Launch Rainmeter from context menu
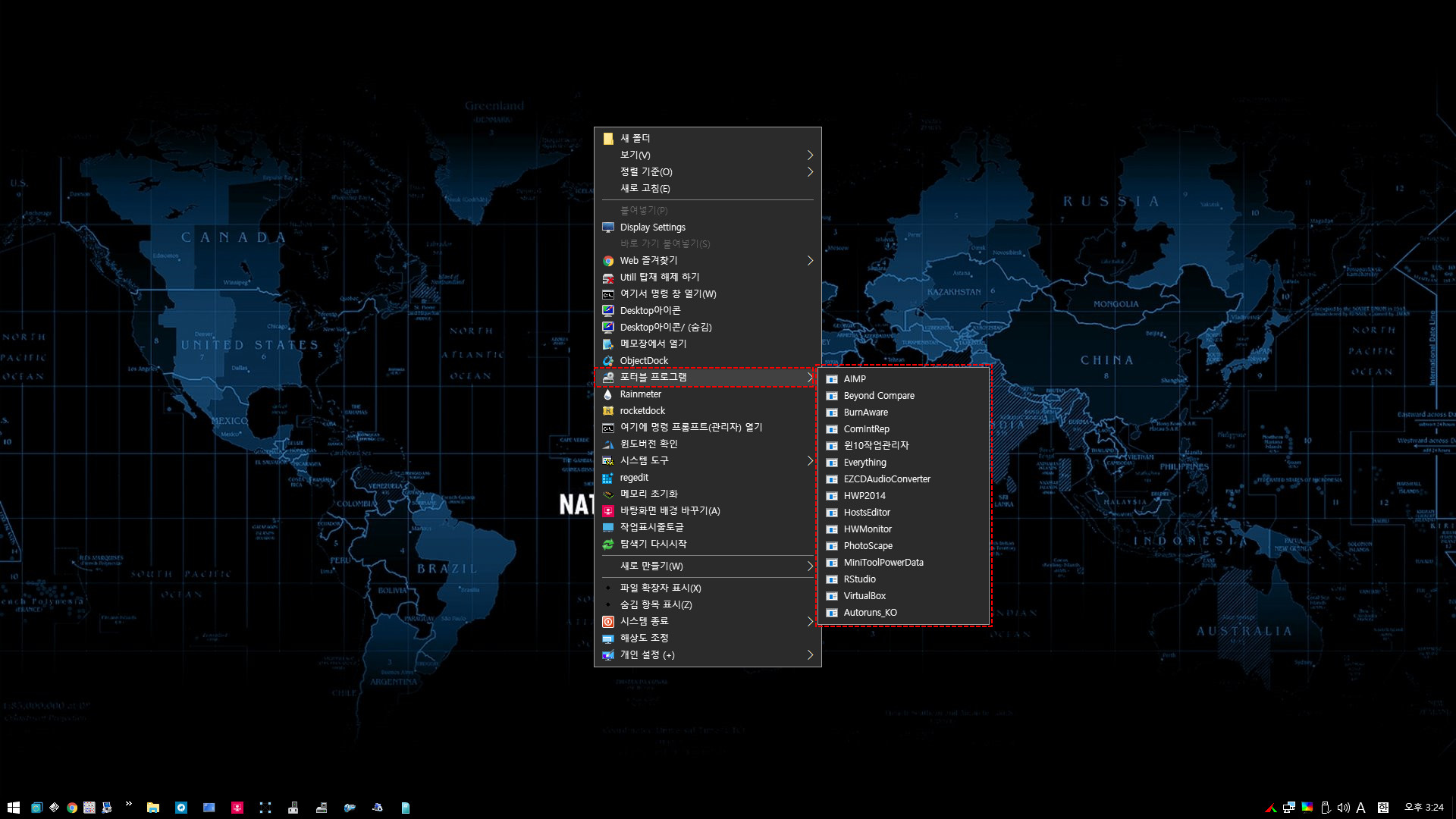Screen dimensions: 1456x819 [x=708, y=394]
